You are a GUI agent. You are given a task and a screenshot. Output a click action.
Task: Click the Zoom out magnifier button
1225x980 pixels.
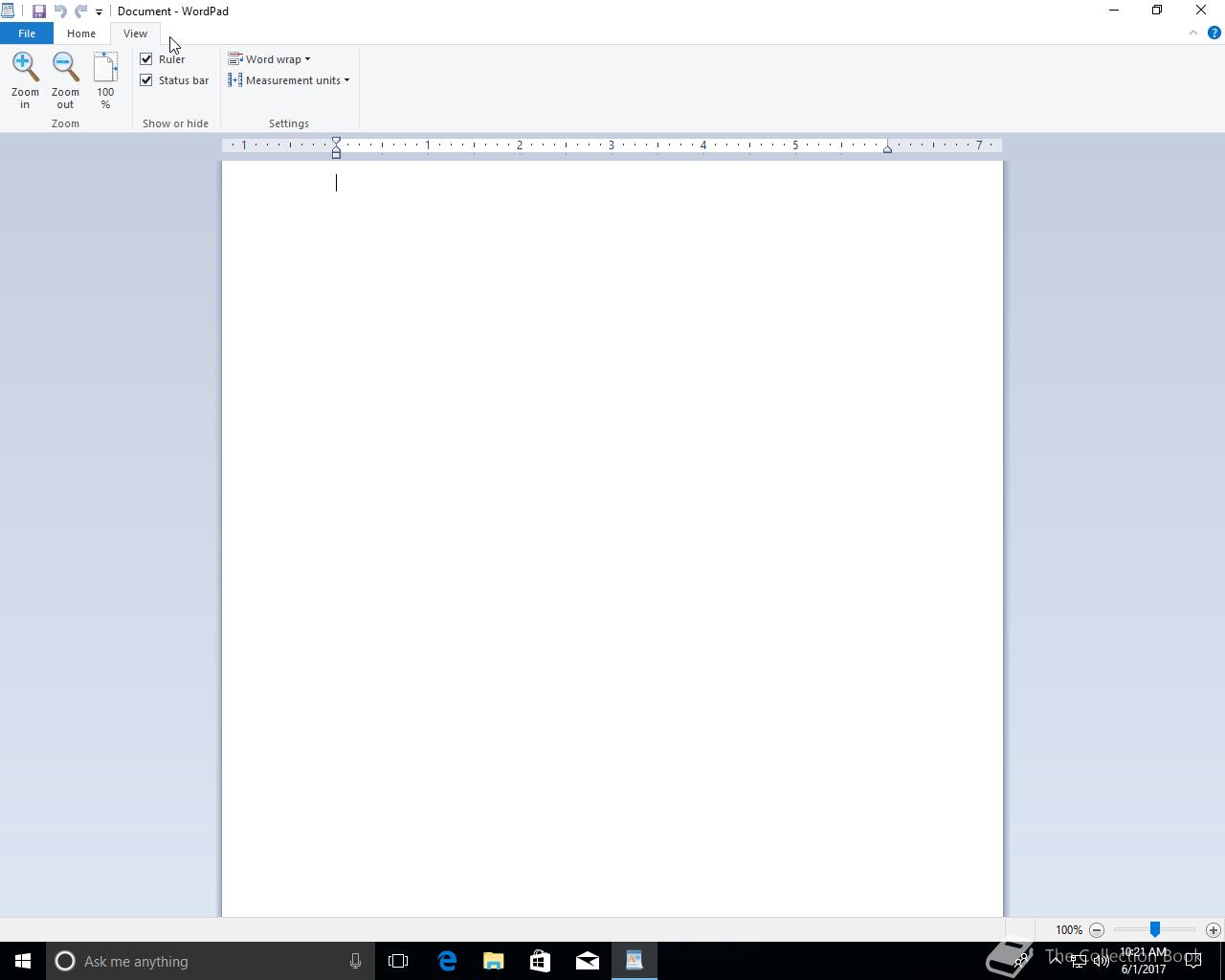click(x=65, y=80)
